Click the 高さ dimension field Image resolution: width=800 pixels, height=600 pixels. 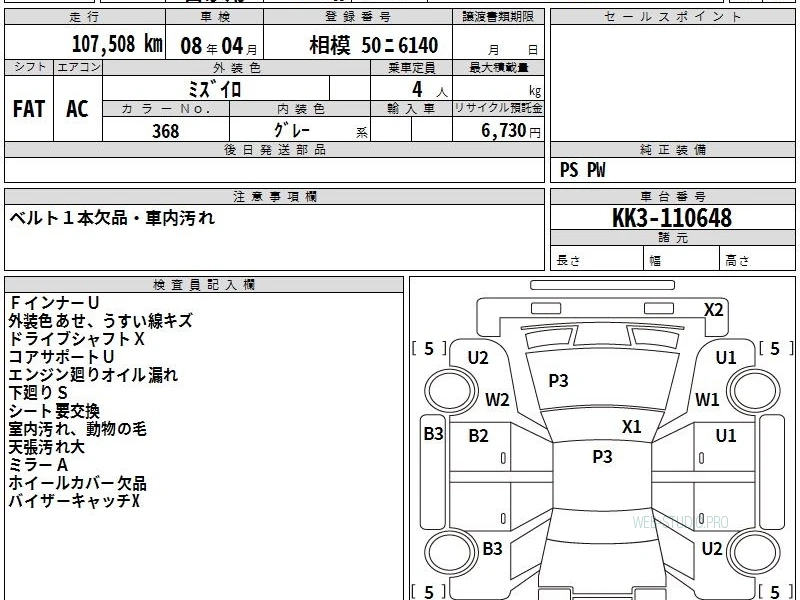757,260
